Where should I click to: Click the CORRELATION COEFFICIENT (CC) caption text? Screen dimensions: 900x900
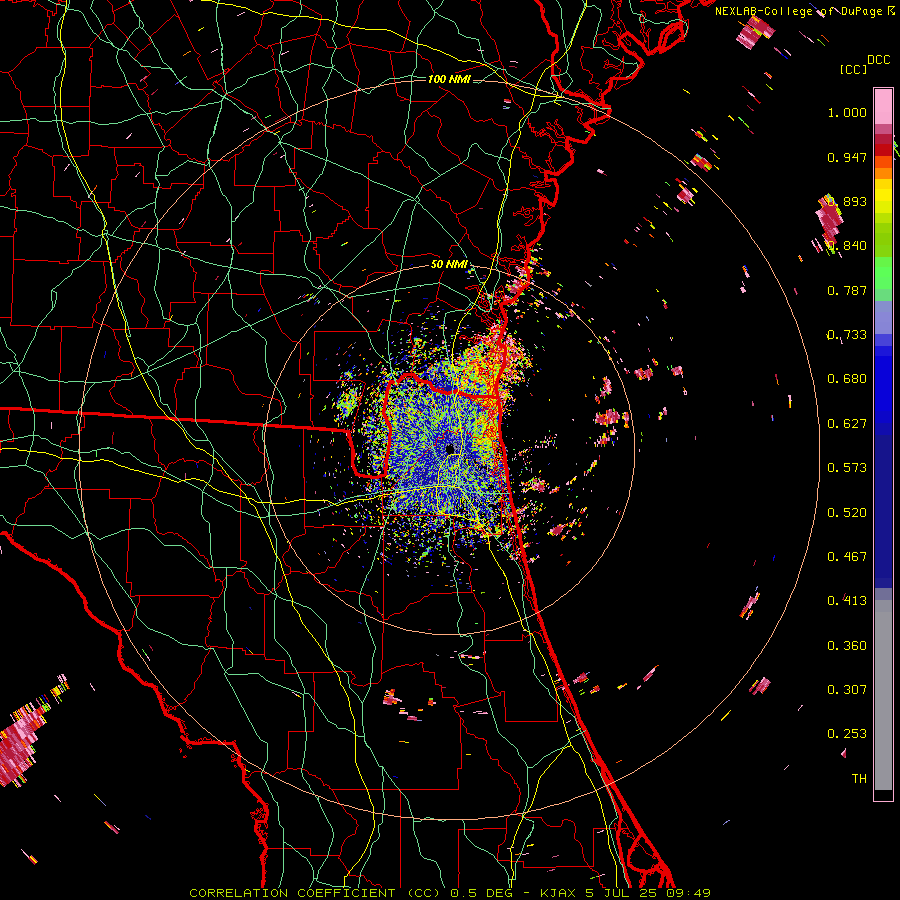tap(315, 893)
